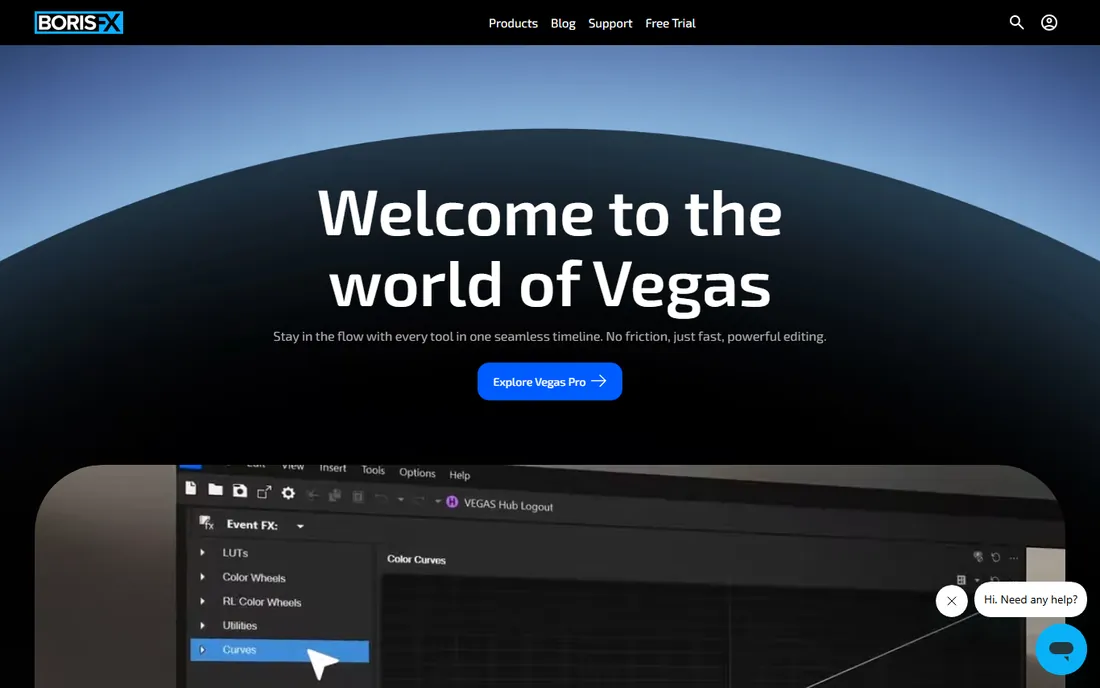Screen dimensions: 1100x688
Task: Open the Event FX dropdown arrow
Action: (x=300, y=526)
